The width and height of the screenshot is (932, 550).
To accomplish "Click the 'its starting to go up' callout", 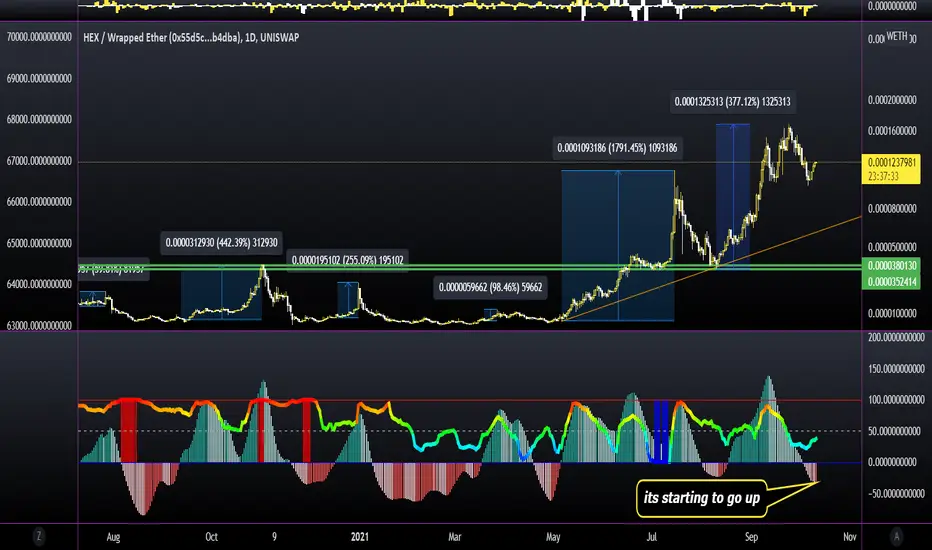I will coord(701,498).
